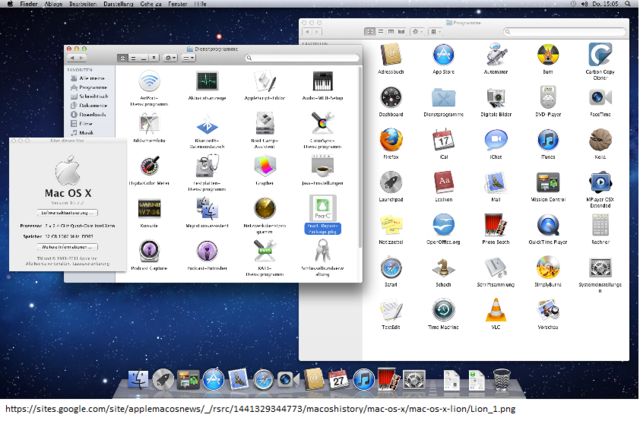Open App Store in the Programme window
This screenshot has height=421, width=640.
(x=443, y=54)
